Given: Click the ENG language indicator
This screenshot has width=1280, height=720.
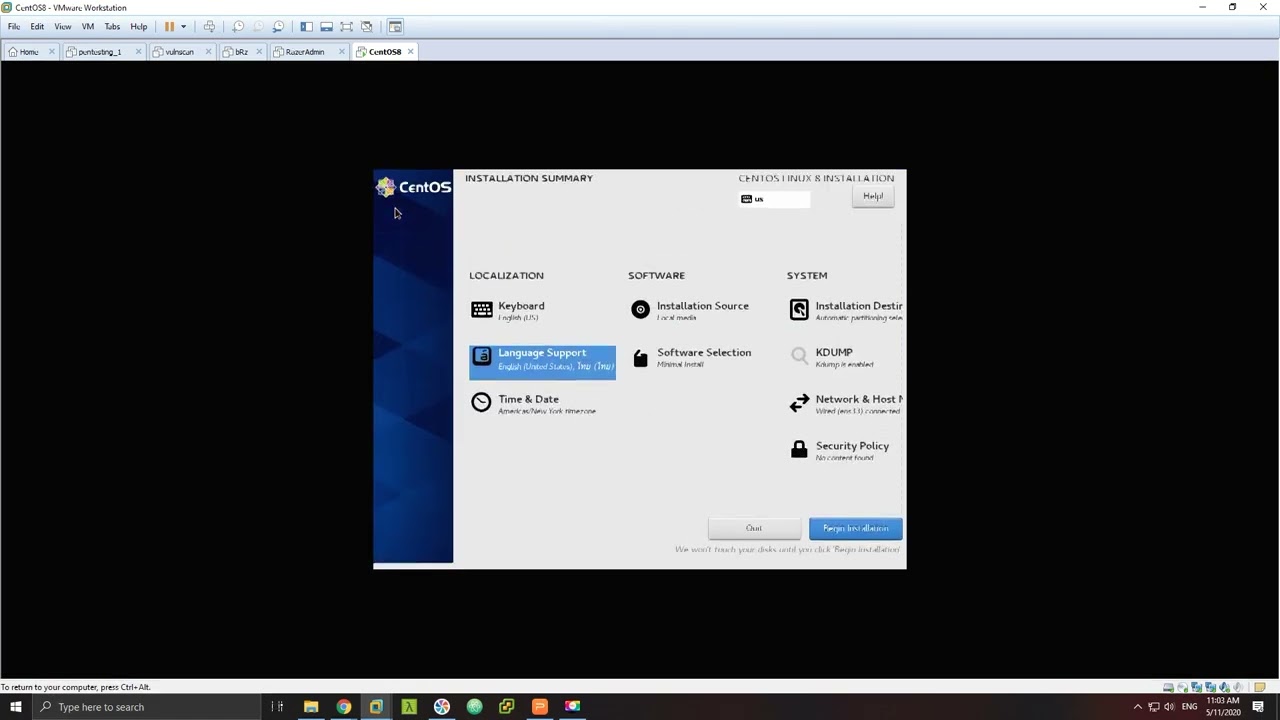Looking at the screenshot, I should click(x=1190, y=707).
